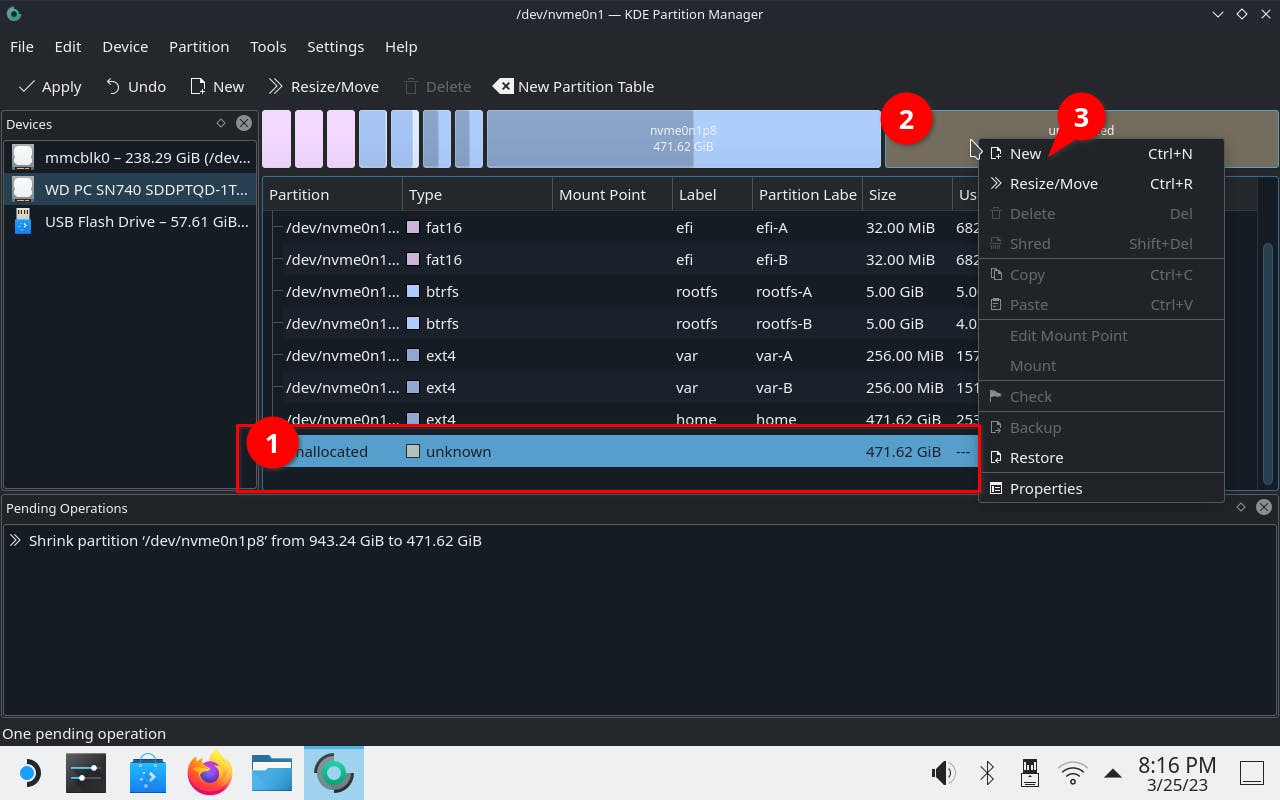
Task: Select nvme0n1p8 block in partition bar
Action: [x=683, y=139]
